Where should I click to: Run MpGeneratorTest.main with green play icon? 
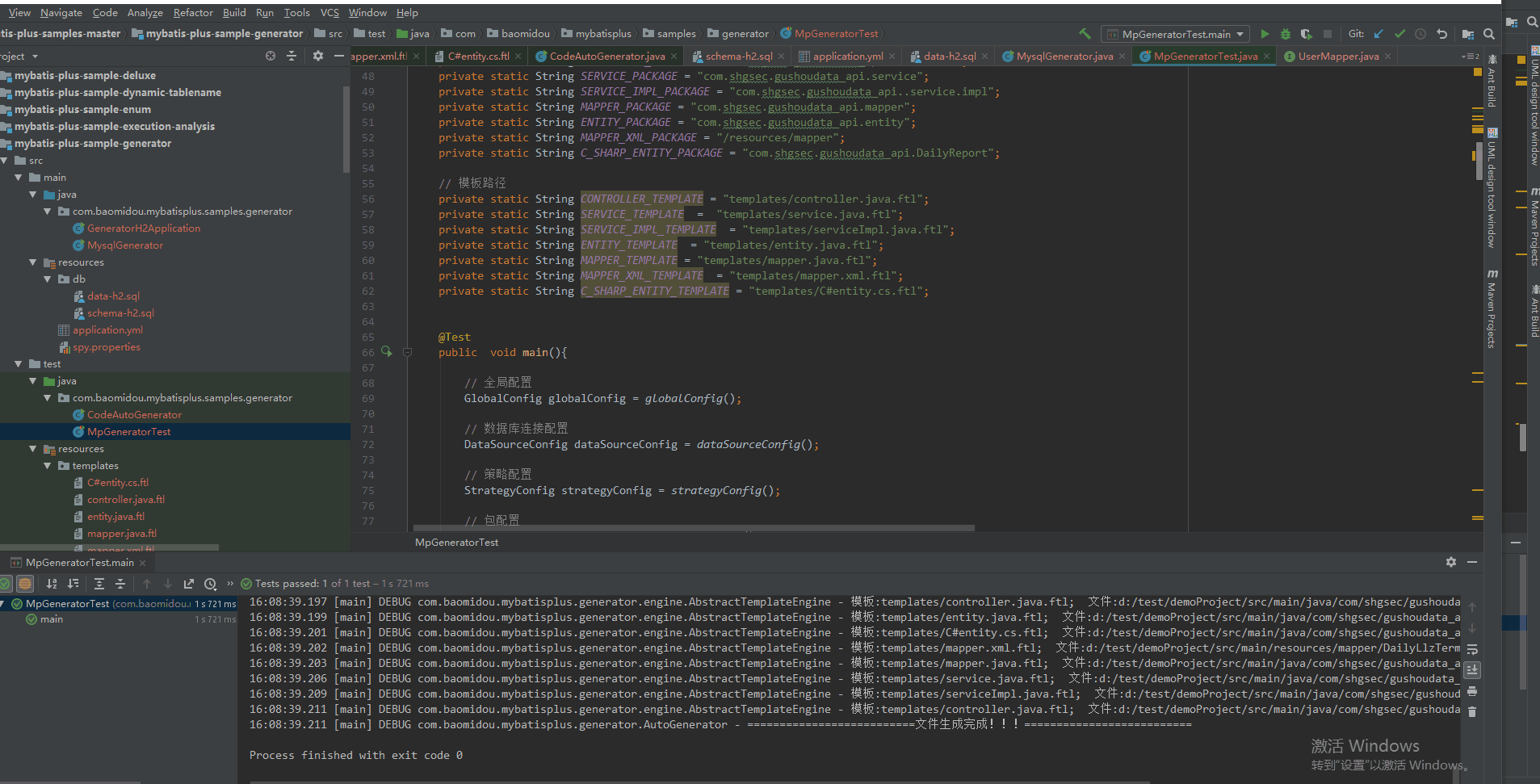point(1265,34)
